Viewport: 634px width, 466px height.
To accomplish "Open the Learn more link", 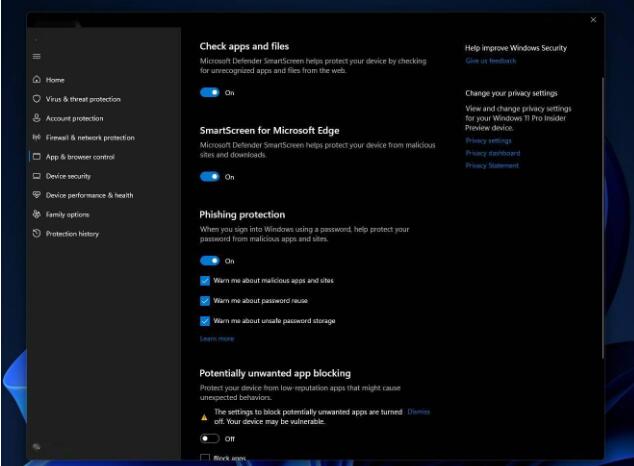I will [216, 339].
